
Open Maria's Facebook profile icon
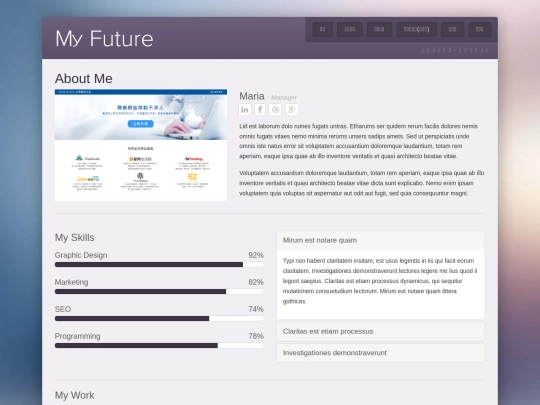point(260,110)
